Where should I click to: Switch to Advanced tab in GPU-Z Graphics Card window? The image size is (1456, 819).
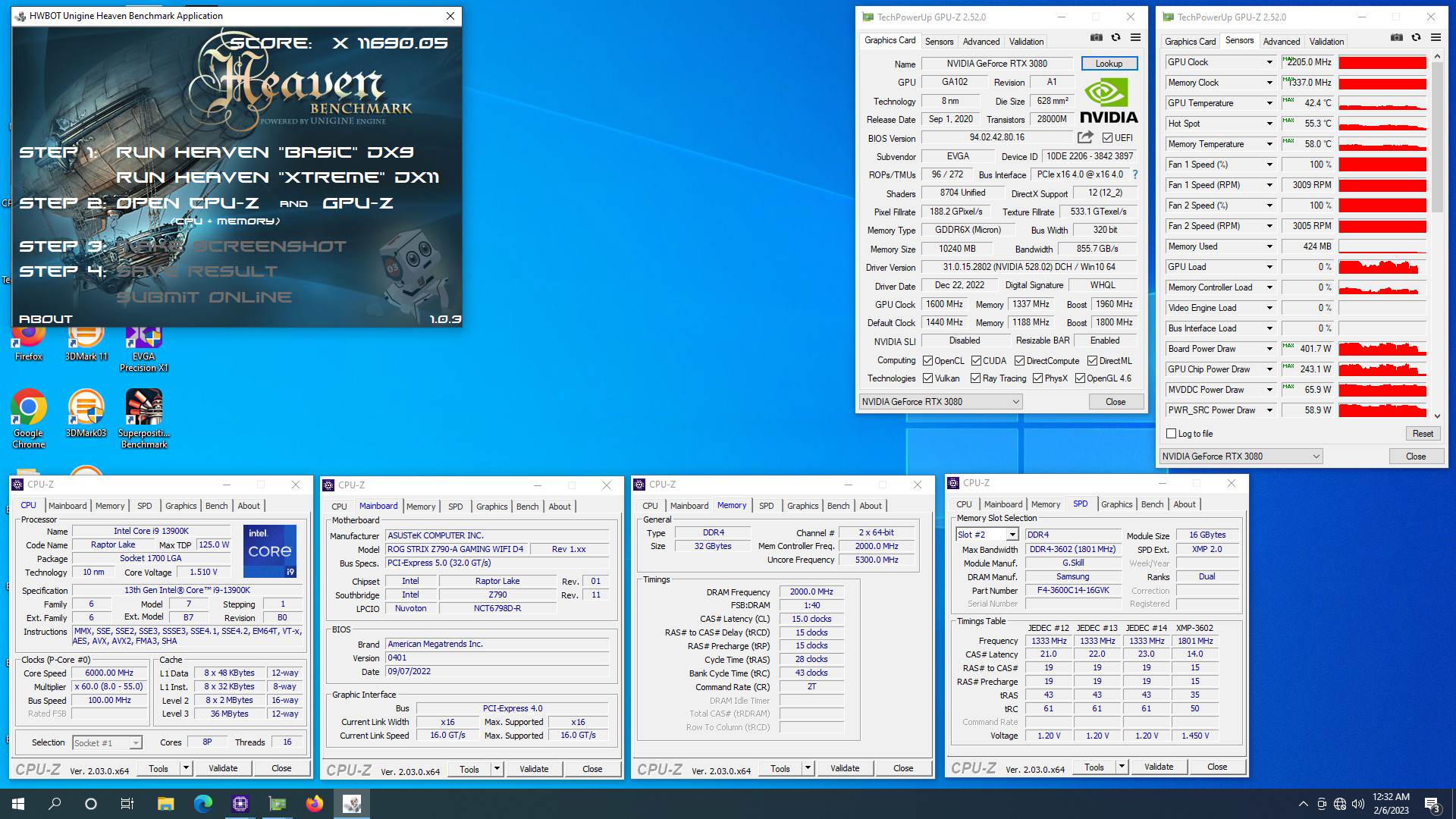(981, 42)
